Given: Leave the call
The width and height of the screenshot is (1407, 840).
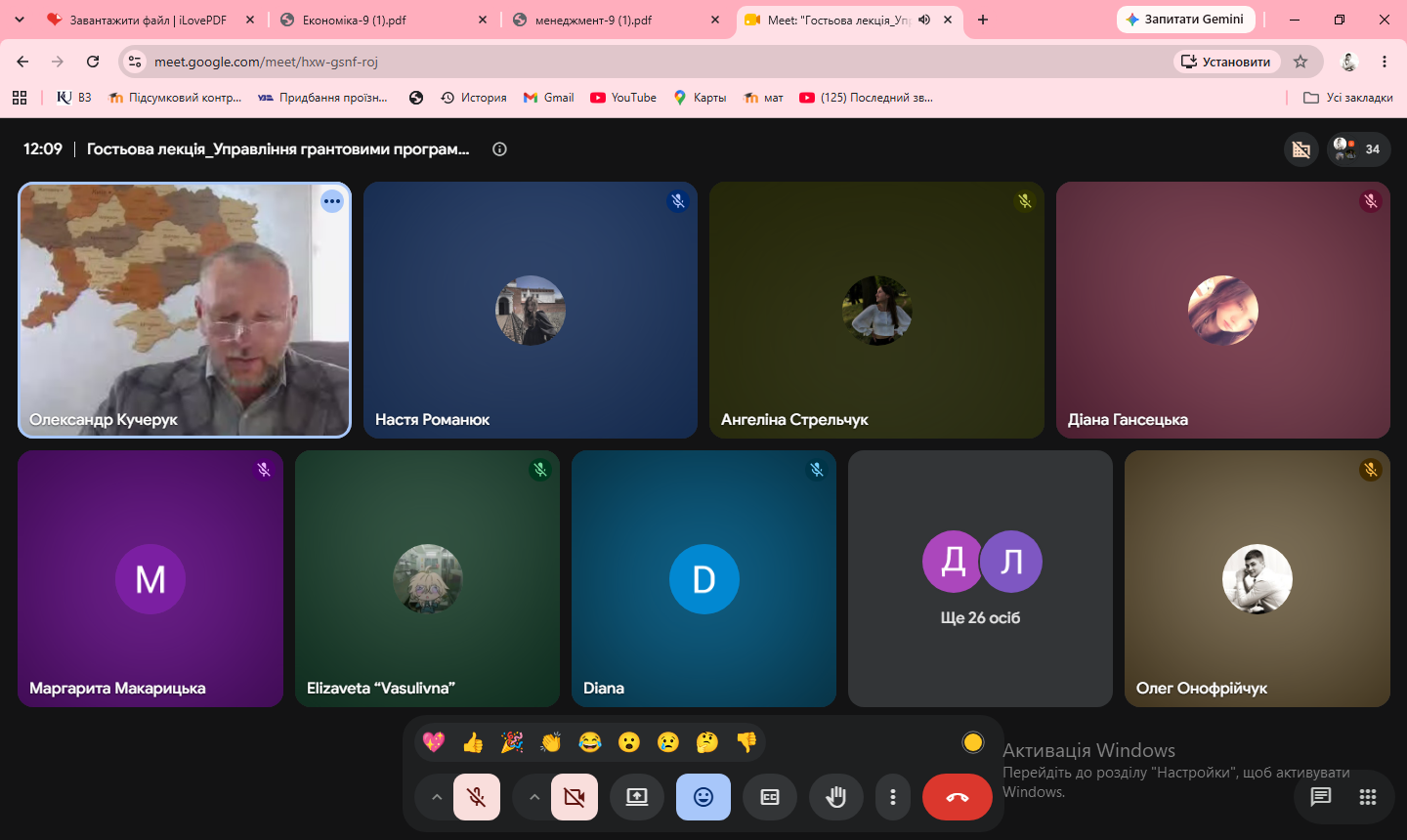Looking at the screenshot, I should [x=958, y=797].
